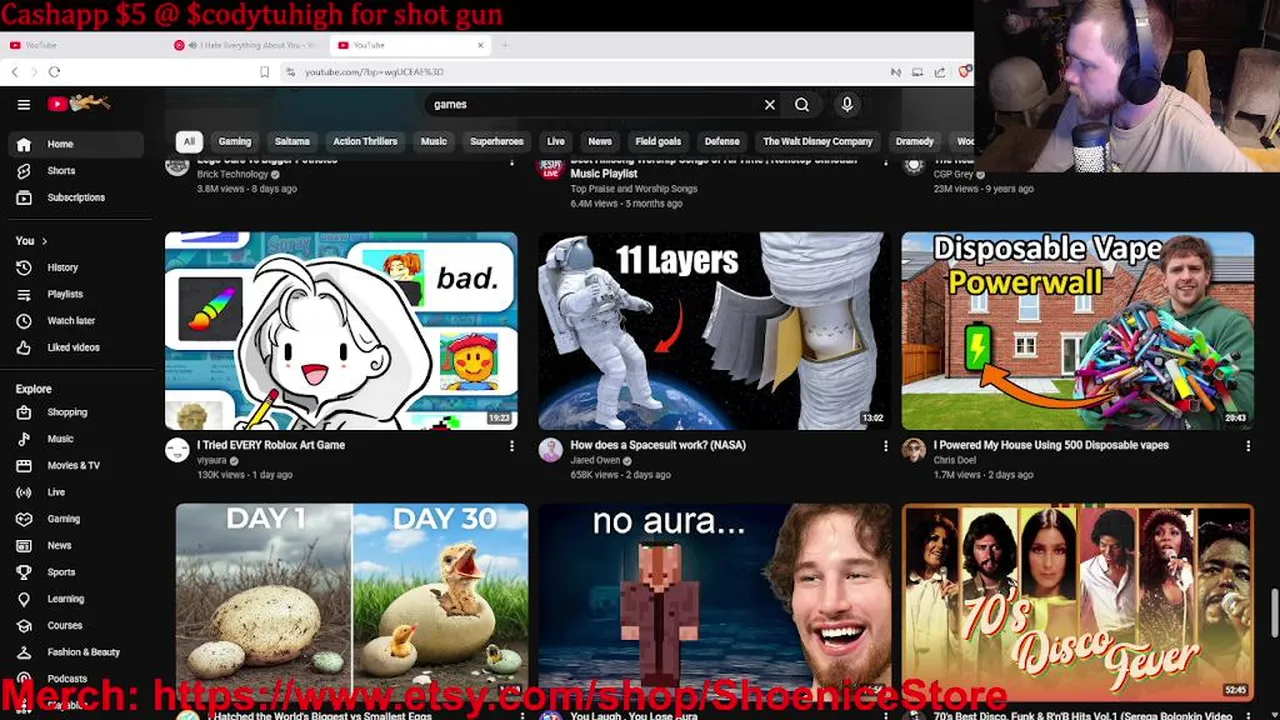1280x720 pixels.
Task: Click the browser address bar URL
Action: pyautogui.click(x=374, y=72)
